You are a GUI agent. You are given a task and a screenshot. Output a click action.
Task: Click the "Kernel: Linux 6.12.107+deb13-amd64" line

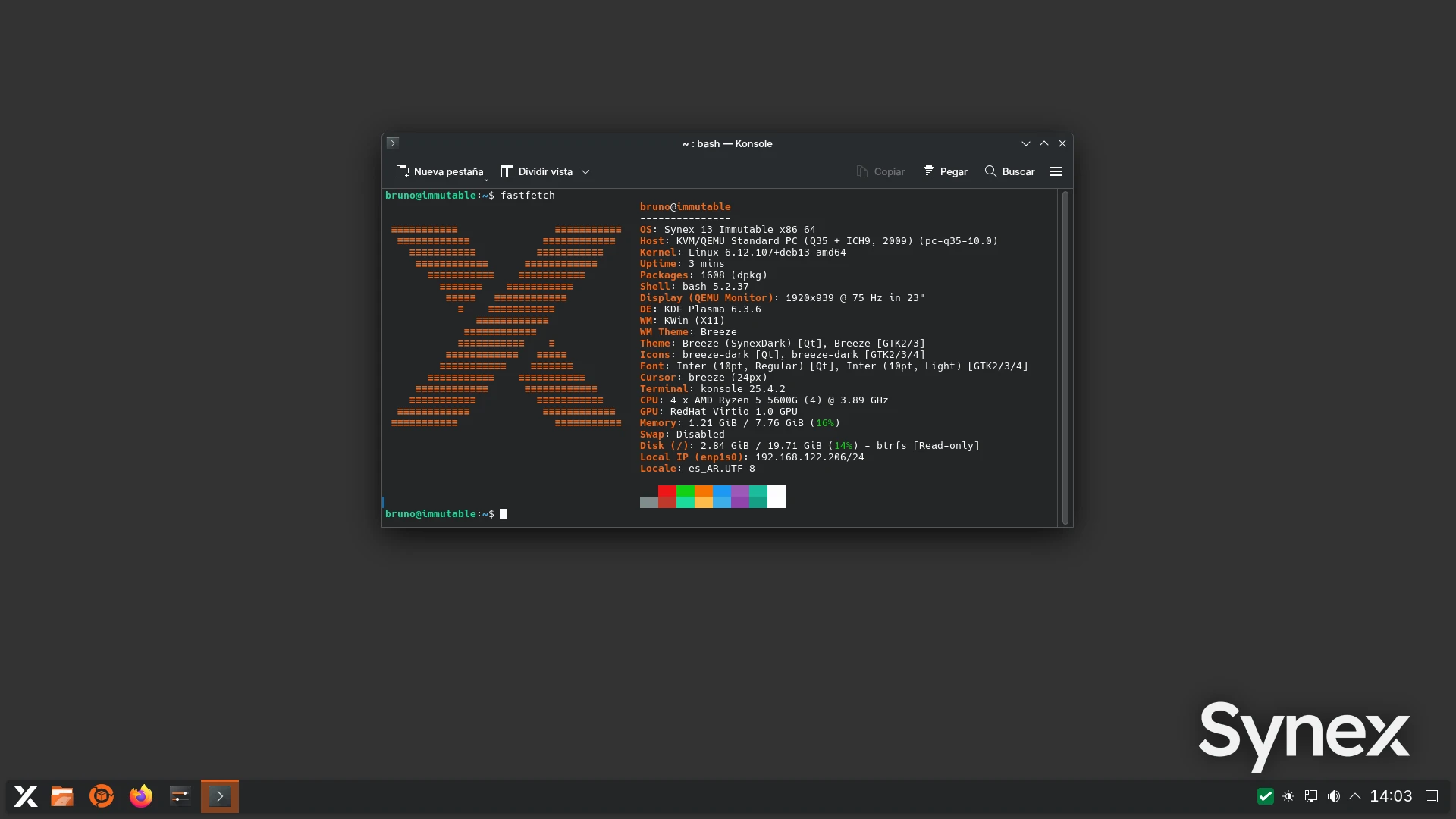tap(743, 253)
